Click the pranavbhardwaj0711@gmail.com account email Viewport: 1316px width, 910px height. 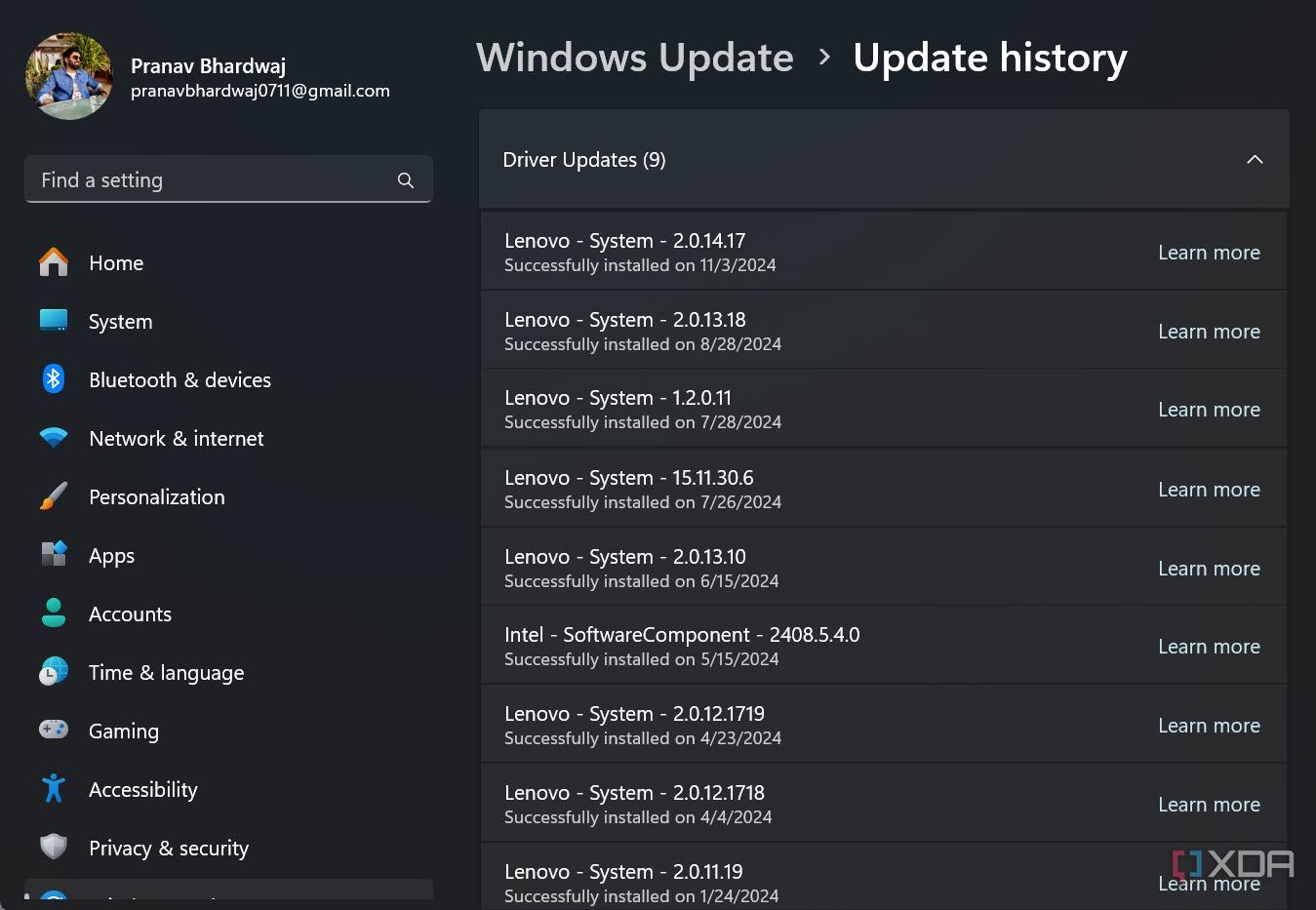(260, 91)
